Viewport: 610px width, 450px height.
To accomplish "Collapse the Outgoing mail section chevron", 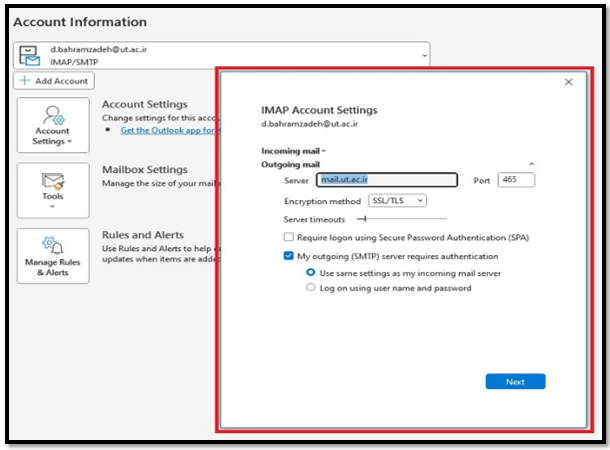I will click(x=531, y=163).
